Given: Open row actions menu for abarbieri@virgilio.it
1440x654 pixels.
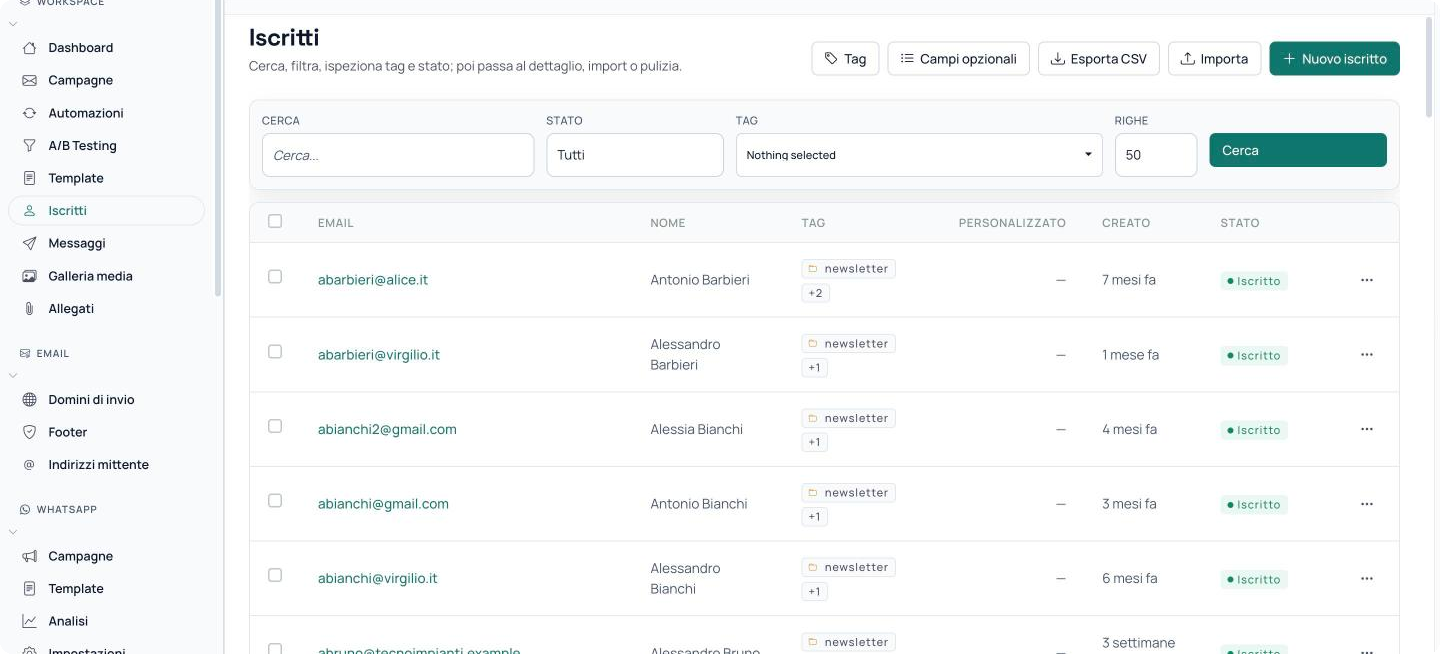Looking at the screenshot, I should 1367,355.
